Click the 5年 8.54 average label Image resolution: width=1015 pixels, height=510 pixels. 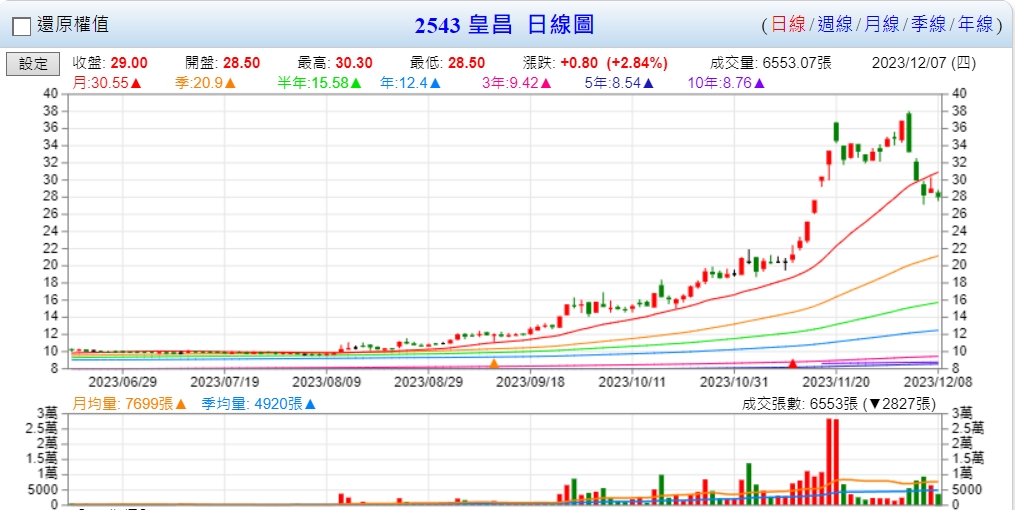pos(619,83)
